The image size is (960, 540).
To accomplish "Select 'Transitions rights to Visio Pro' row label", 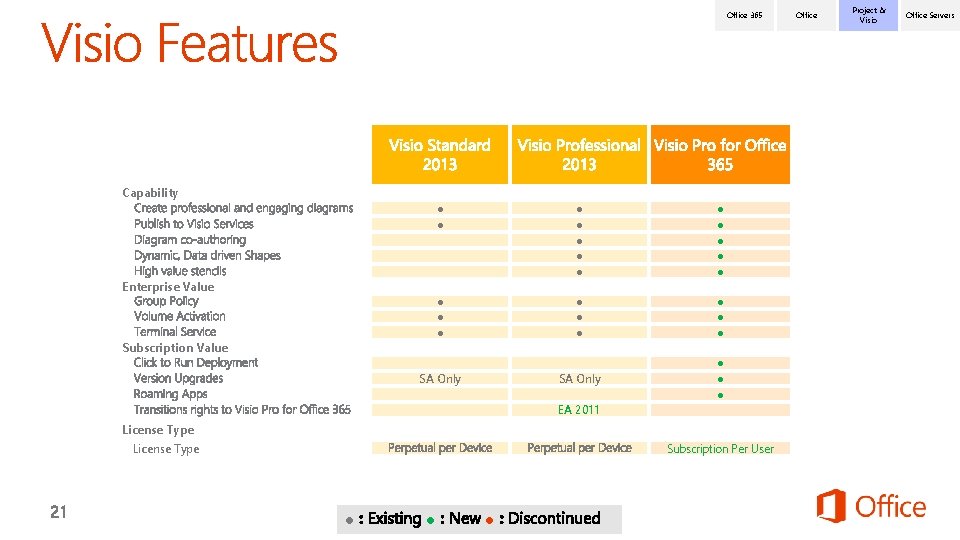I will pos(242,410).
